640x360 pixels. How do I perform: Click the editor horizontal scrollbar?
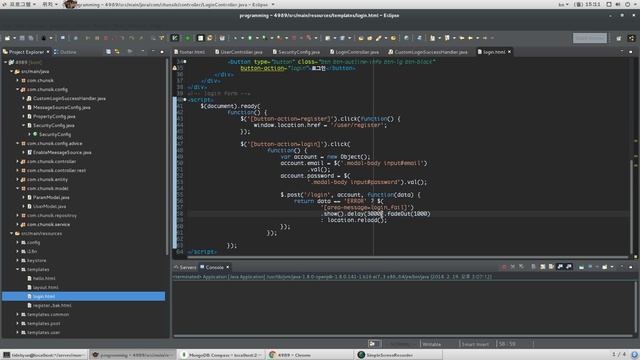coord(408,257)
